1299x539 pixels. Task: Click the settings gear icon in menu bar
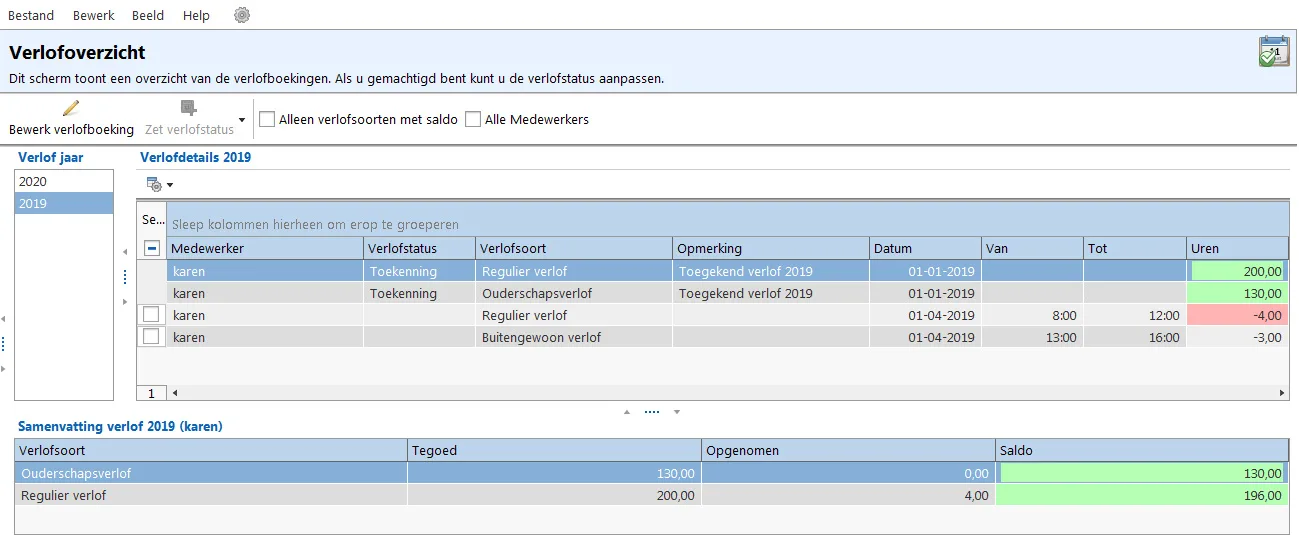[x=242, y=15]
